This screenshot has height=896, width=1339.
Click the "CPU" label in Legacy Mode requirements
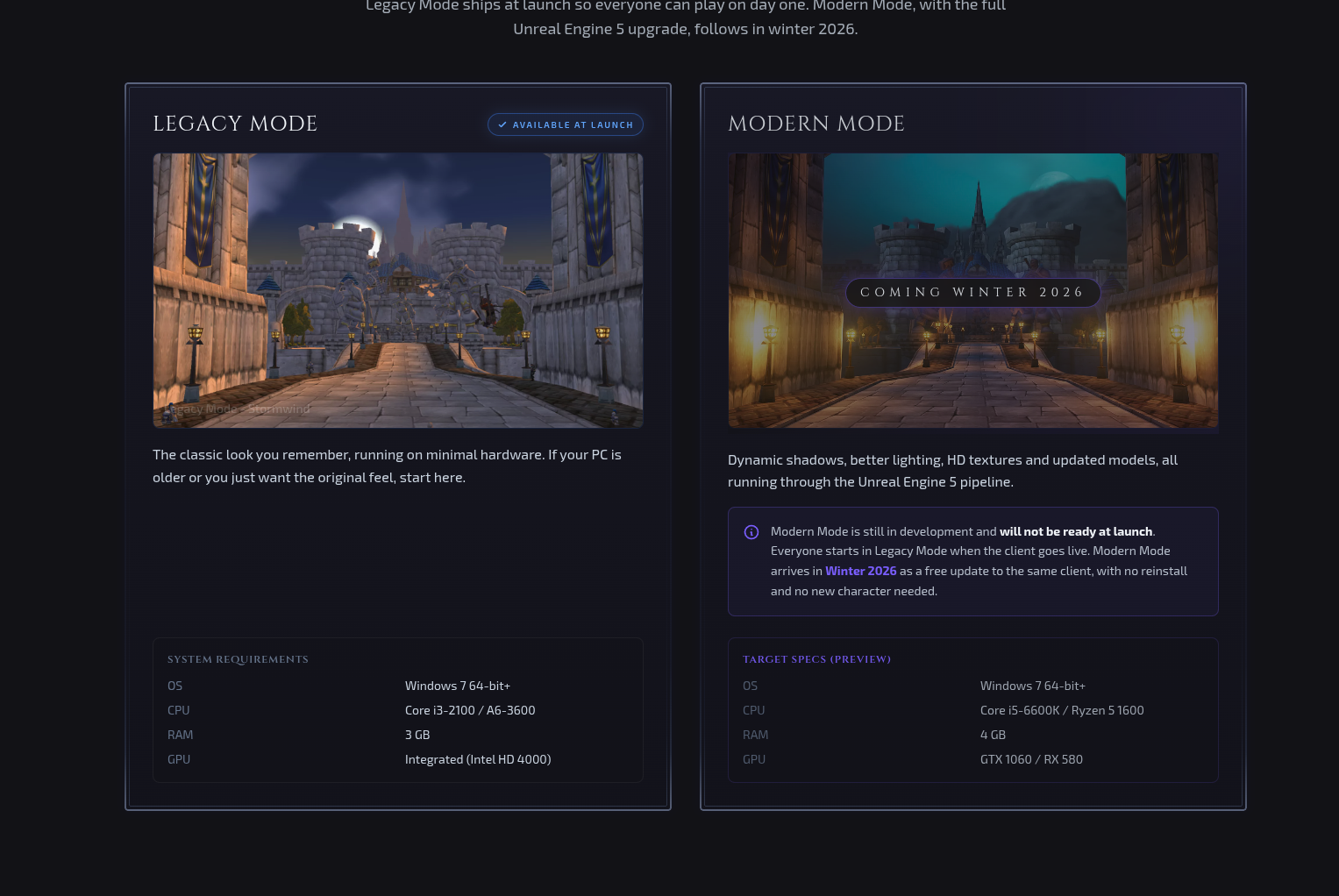point(179,710)
